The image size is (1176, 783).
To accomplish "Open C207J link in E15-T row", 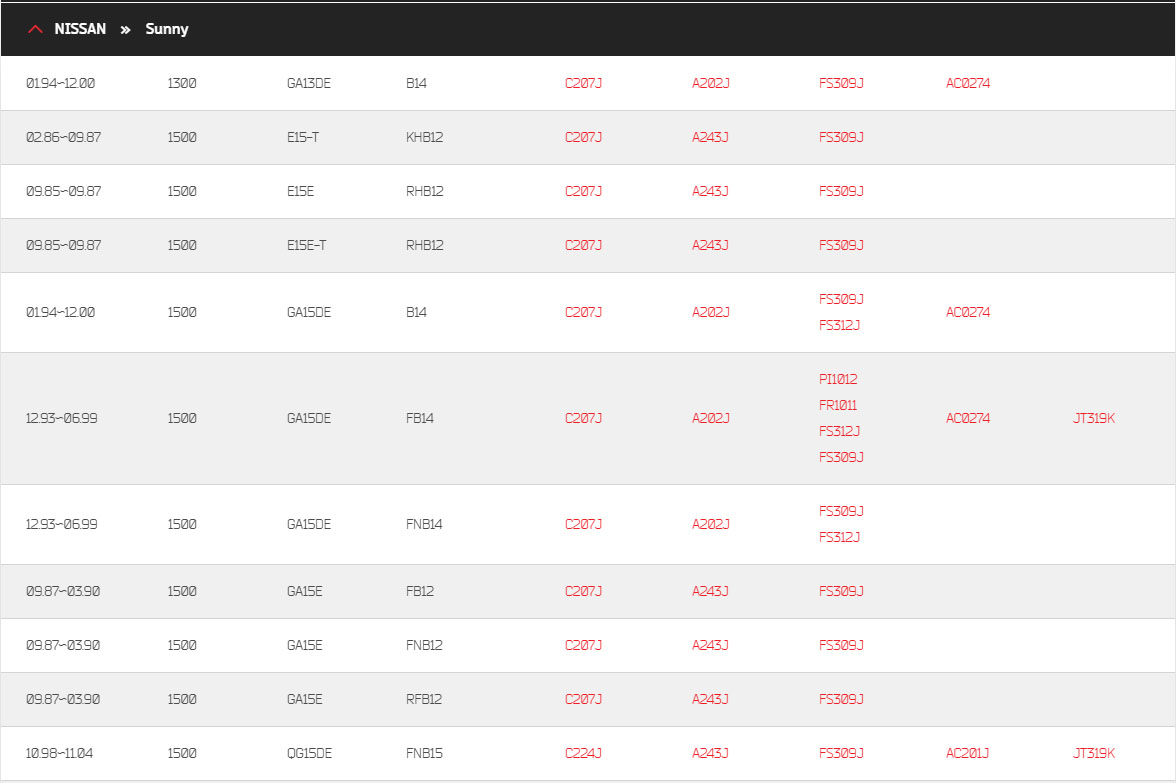I will pos(584,137).
